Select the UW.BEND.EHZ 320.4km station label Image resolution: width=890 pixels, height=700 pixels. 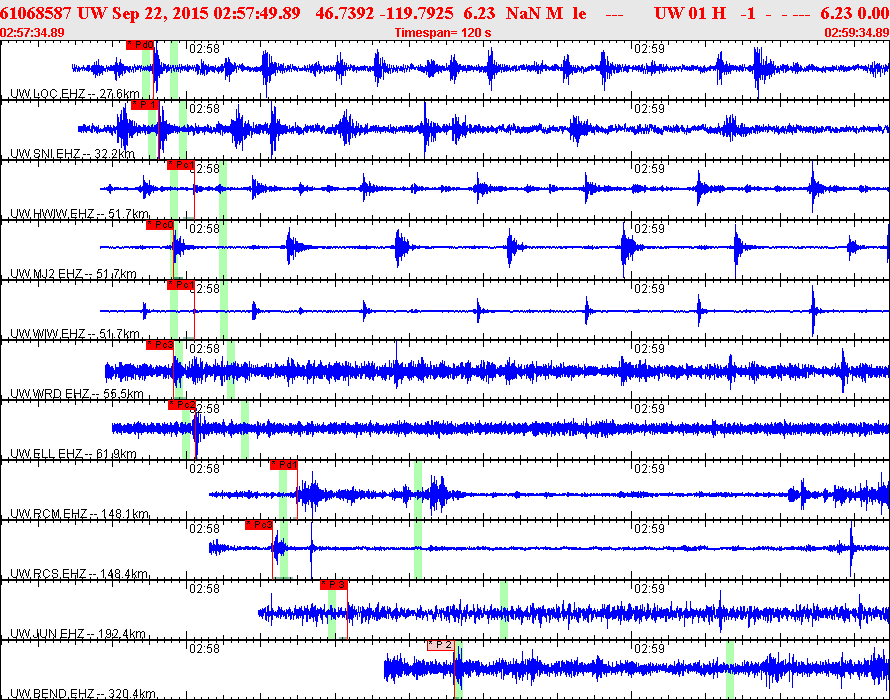83,694
